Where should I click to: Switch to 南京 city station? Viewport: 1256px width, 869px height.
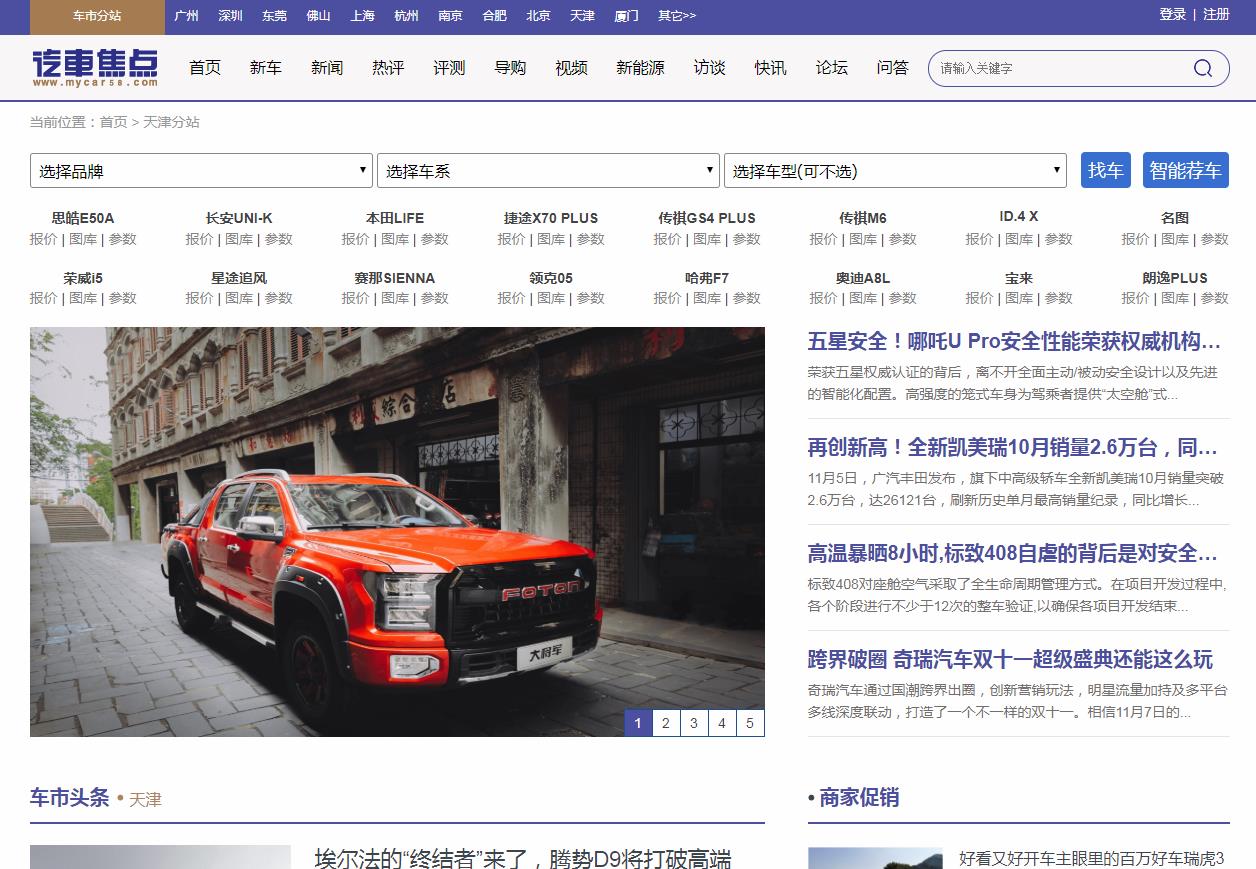point(450,16)
